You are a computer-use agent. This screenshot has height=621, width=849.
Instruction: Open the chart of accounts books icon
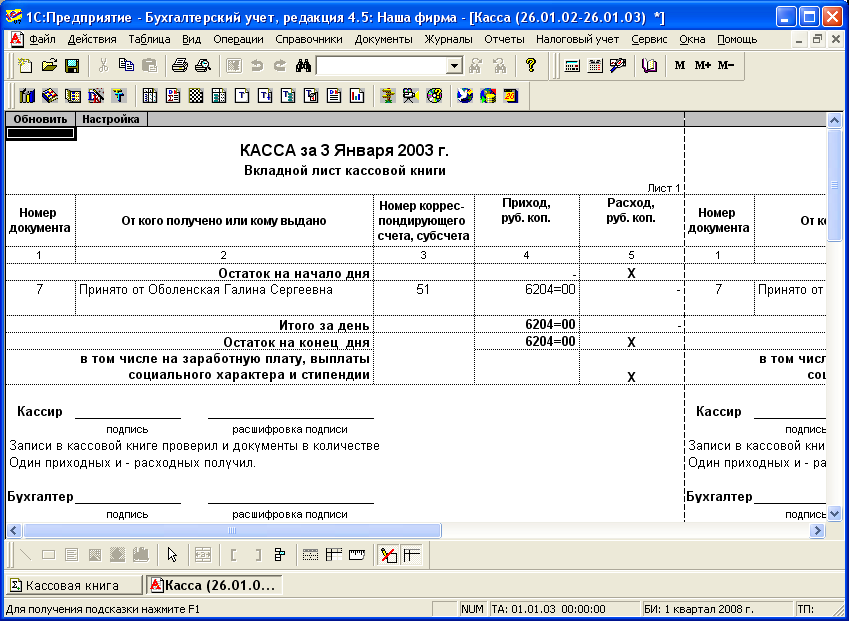[x=27, y=96]
